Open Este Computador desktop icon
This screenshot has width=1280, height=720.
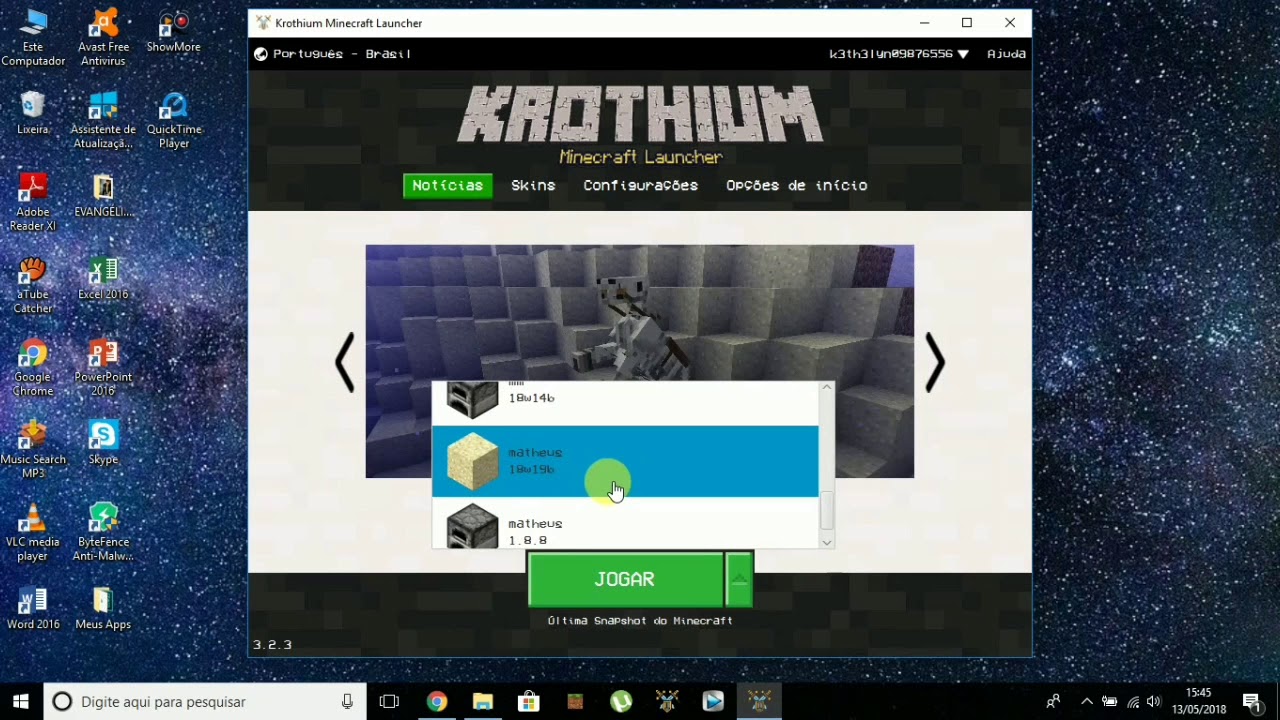pyautogui.click(x=33, y=38)
